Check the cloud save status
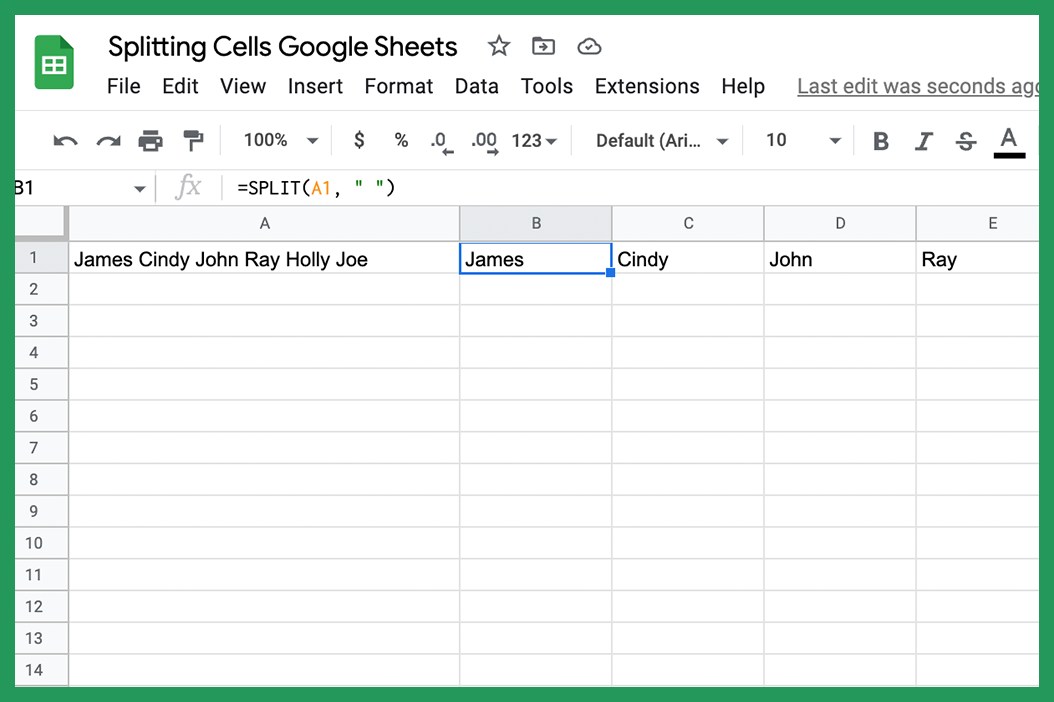Viewport: 1054px width, 702px height. click(589, 46)
